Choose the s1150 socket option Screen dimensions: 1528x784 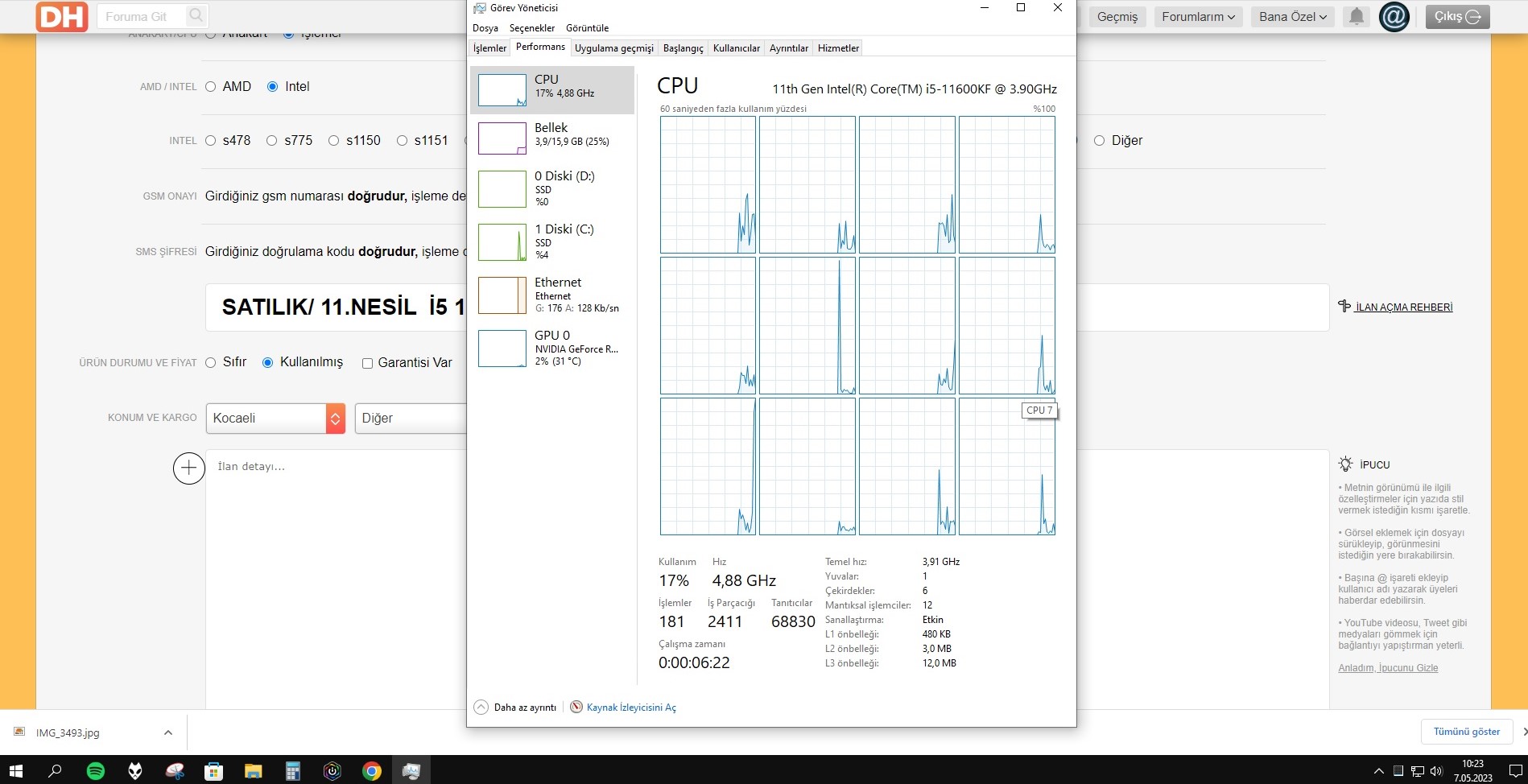click(333, 140)
